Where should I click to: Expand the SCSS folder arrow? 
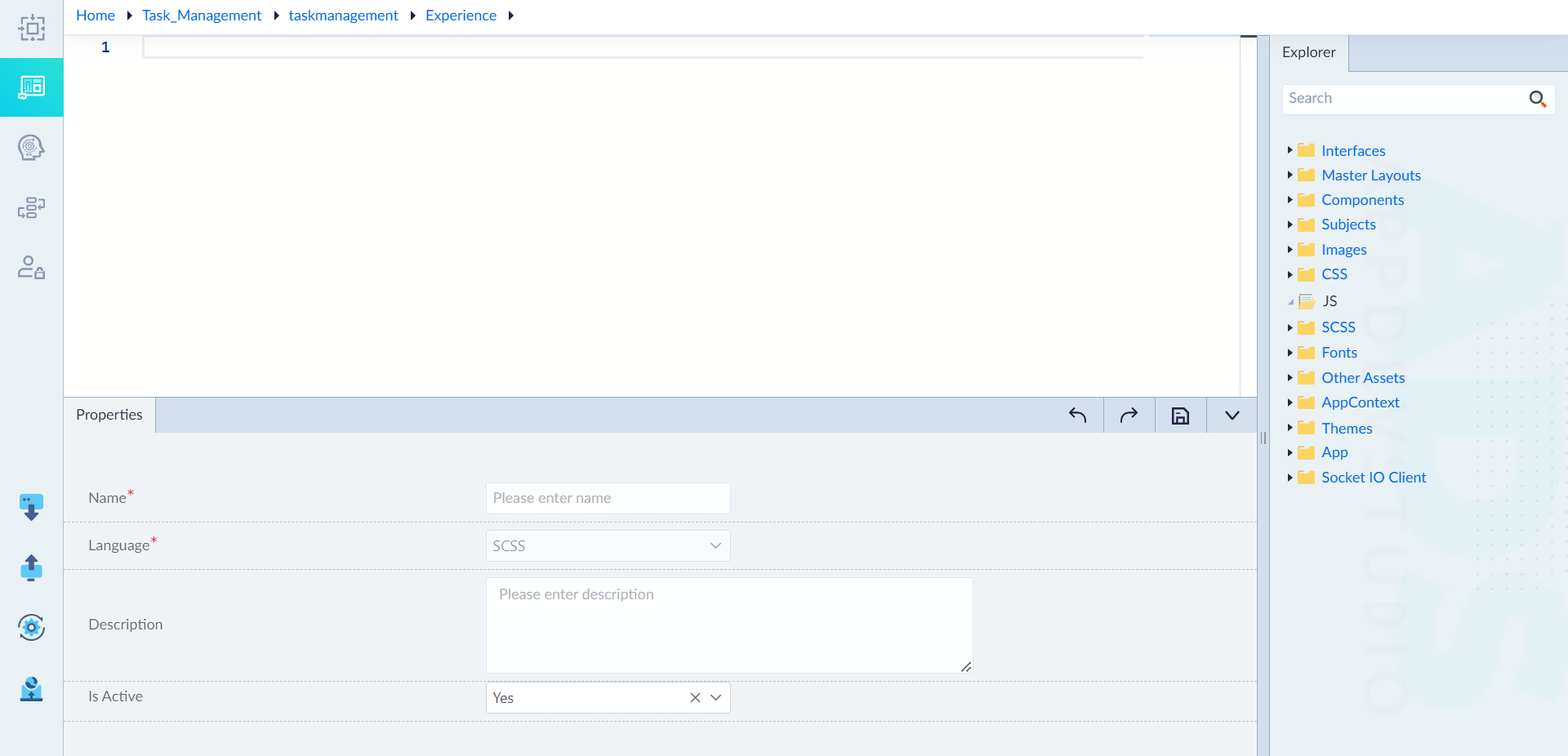point(1290,327)
